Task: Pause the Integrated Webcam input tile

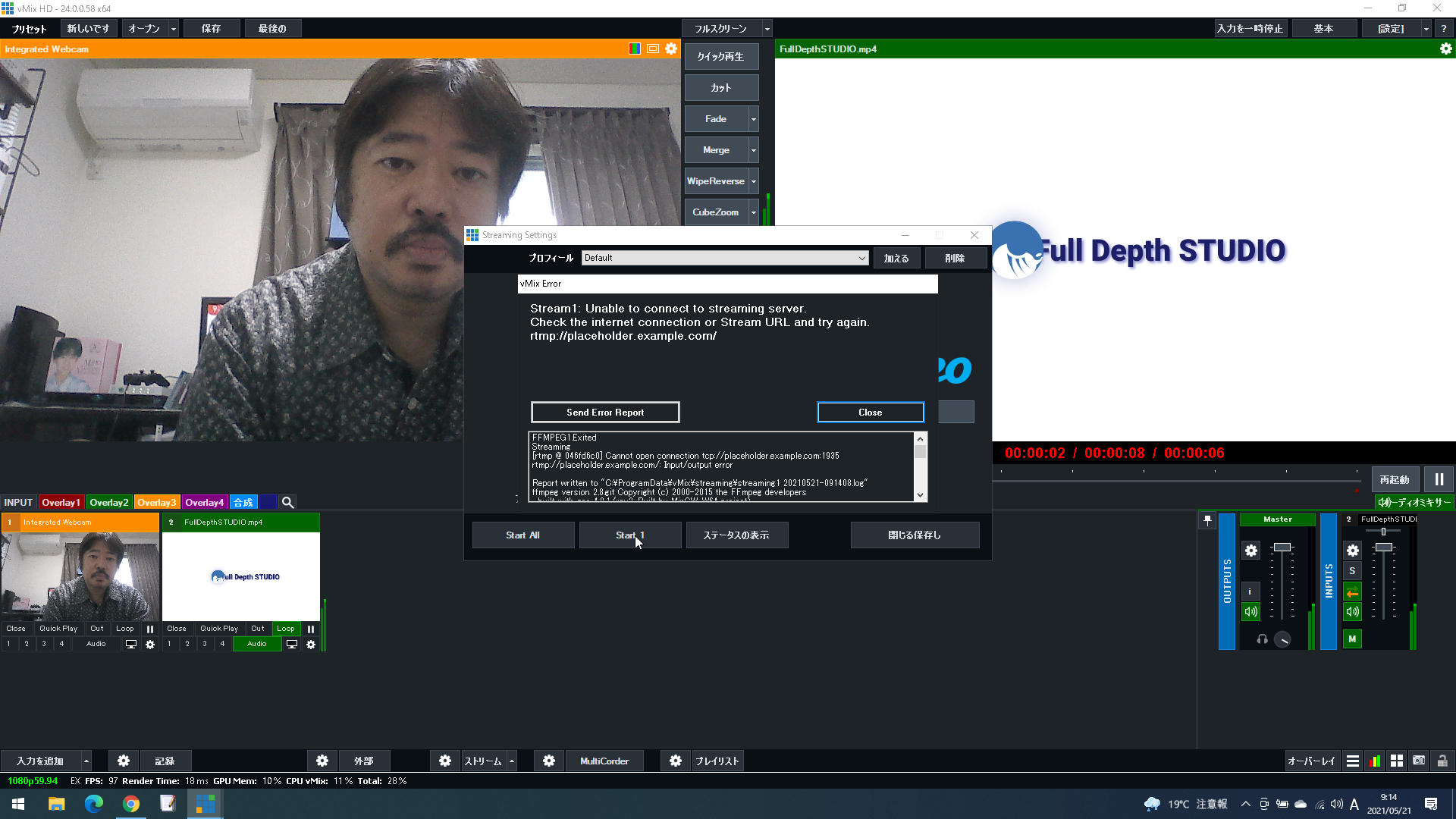Action: coord(150,629)
